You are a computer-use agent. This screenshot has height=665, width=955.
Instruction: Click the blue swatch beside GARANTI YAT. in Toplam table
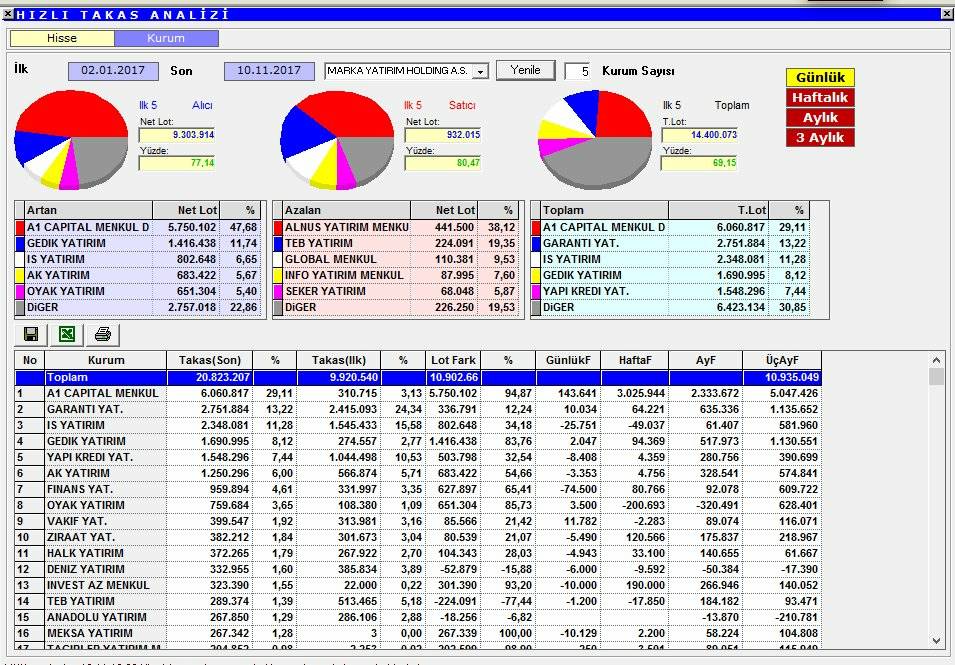click(x=536, y=244)
